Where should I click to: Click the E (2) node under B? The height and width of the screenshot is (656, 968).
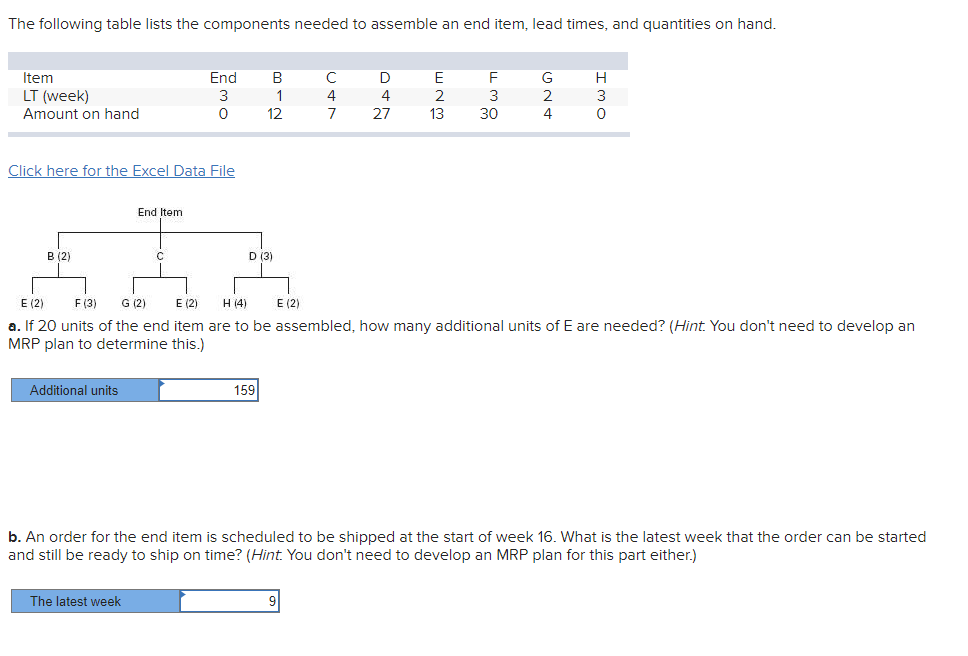[30, 303]
